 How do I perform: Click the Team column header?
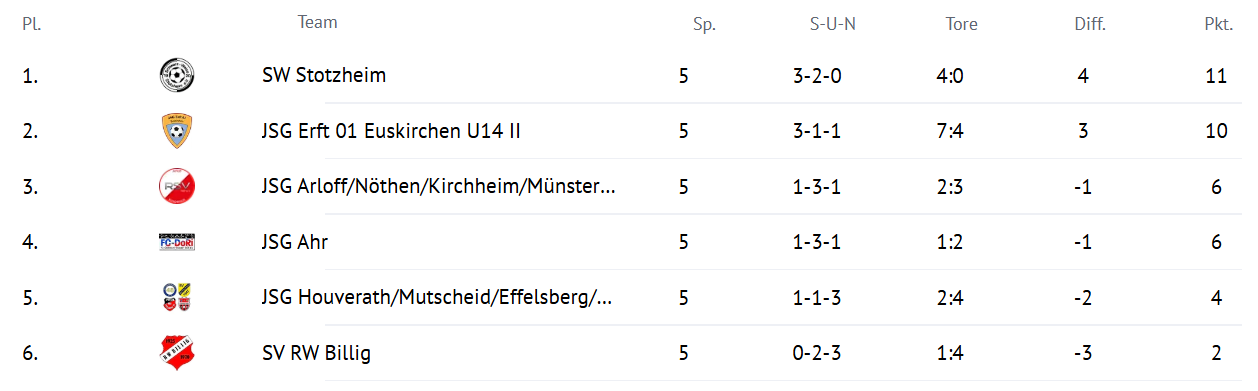coord(318,22)
